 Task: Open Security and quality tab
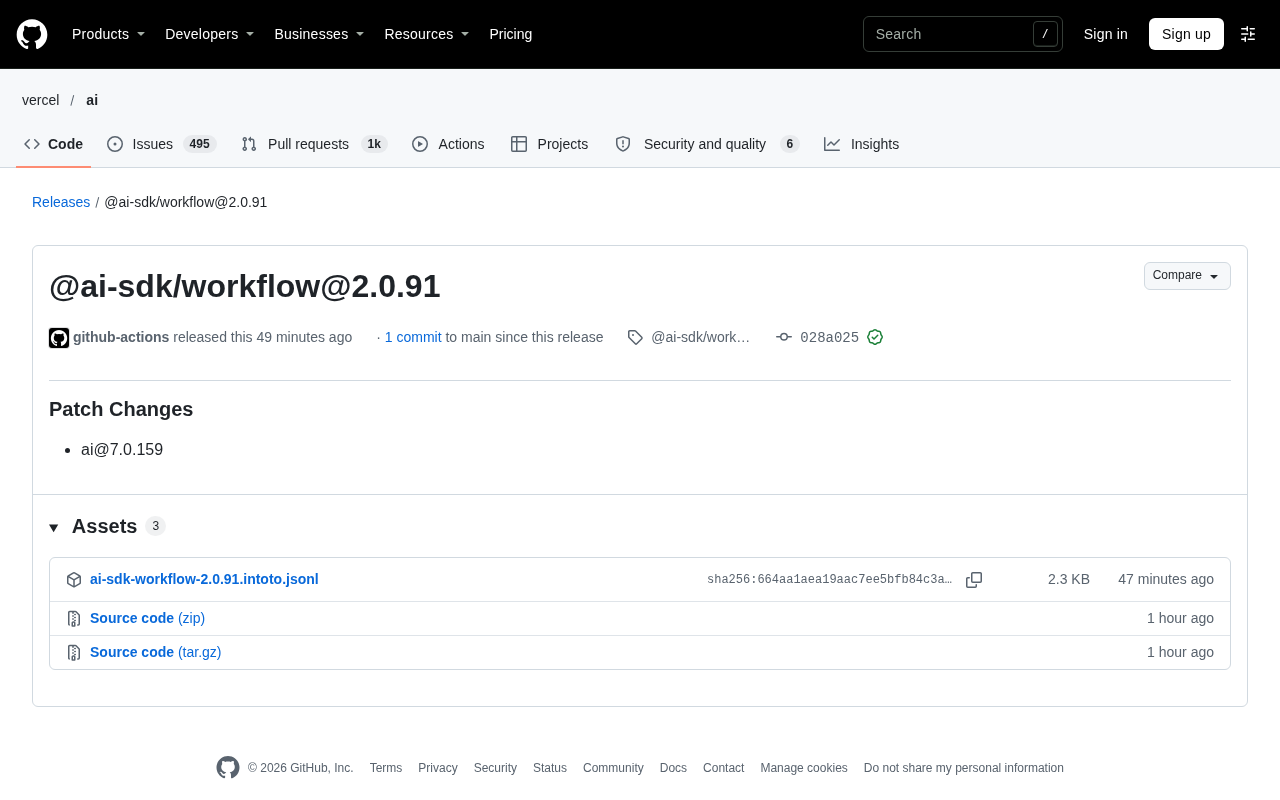click(x=707, y=144)
